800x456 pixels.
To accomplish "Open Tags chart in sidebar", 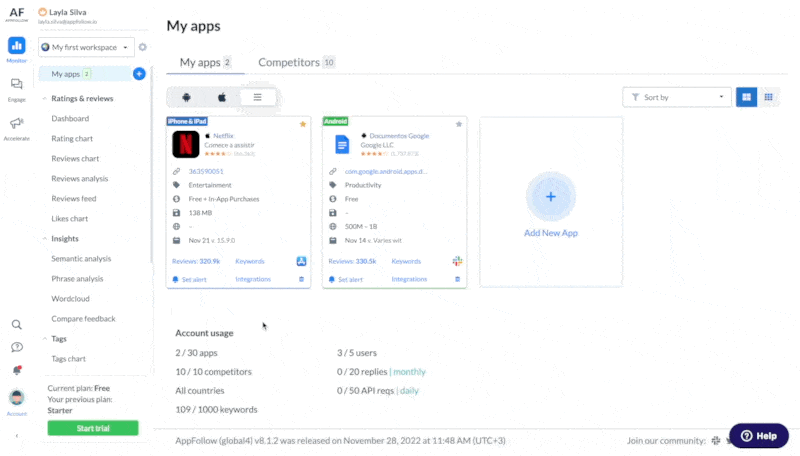I will pyautogui.click(x=68, y=359).
